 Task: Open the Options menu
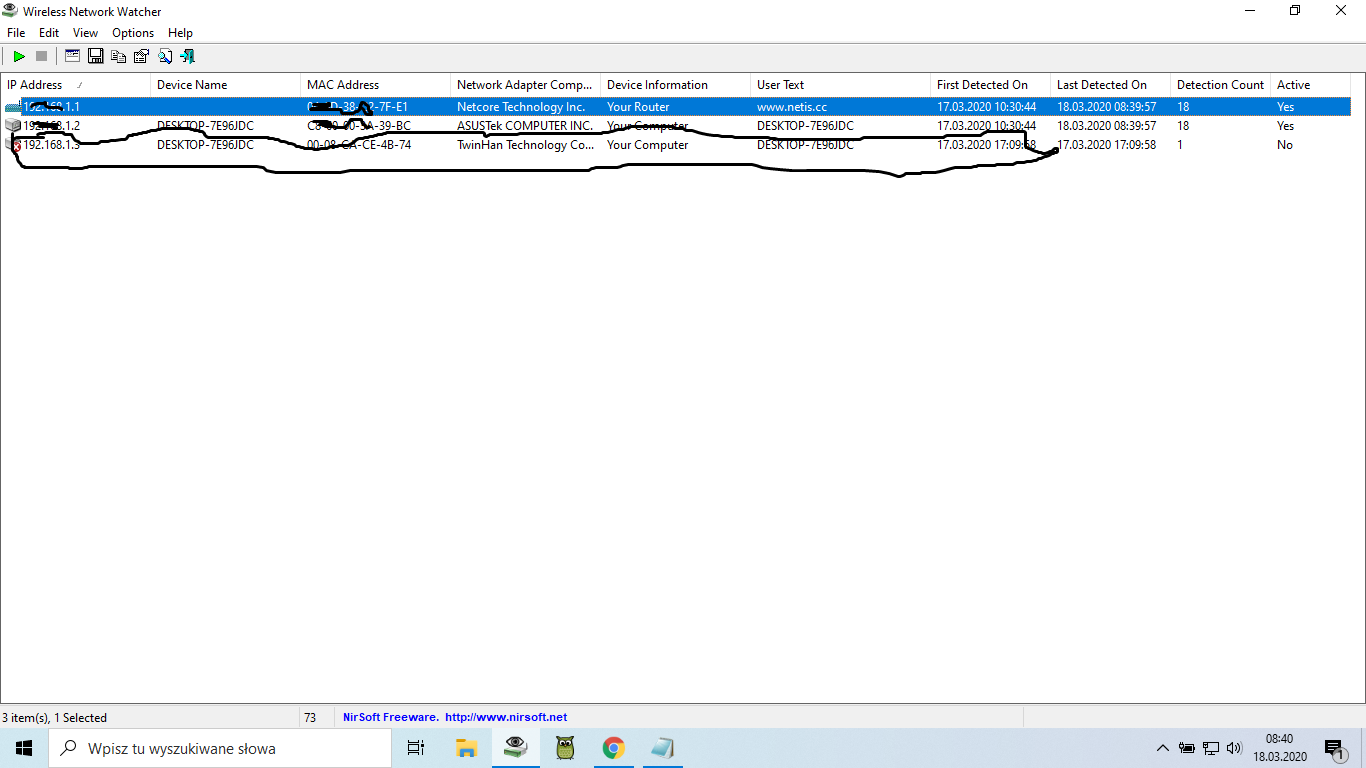[x=133, y=33]
